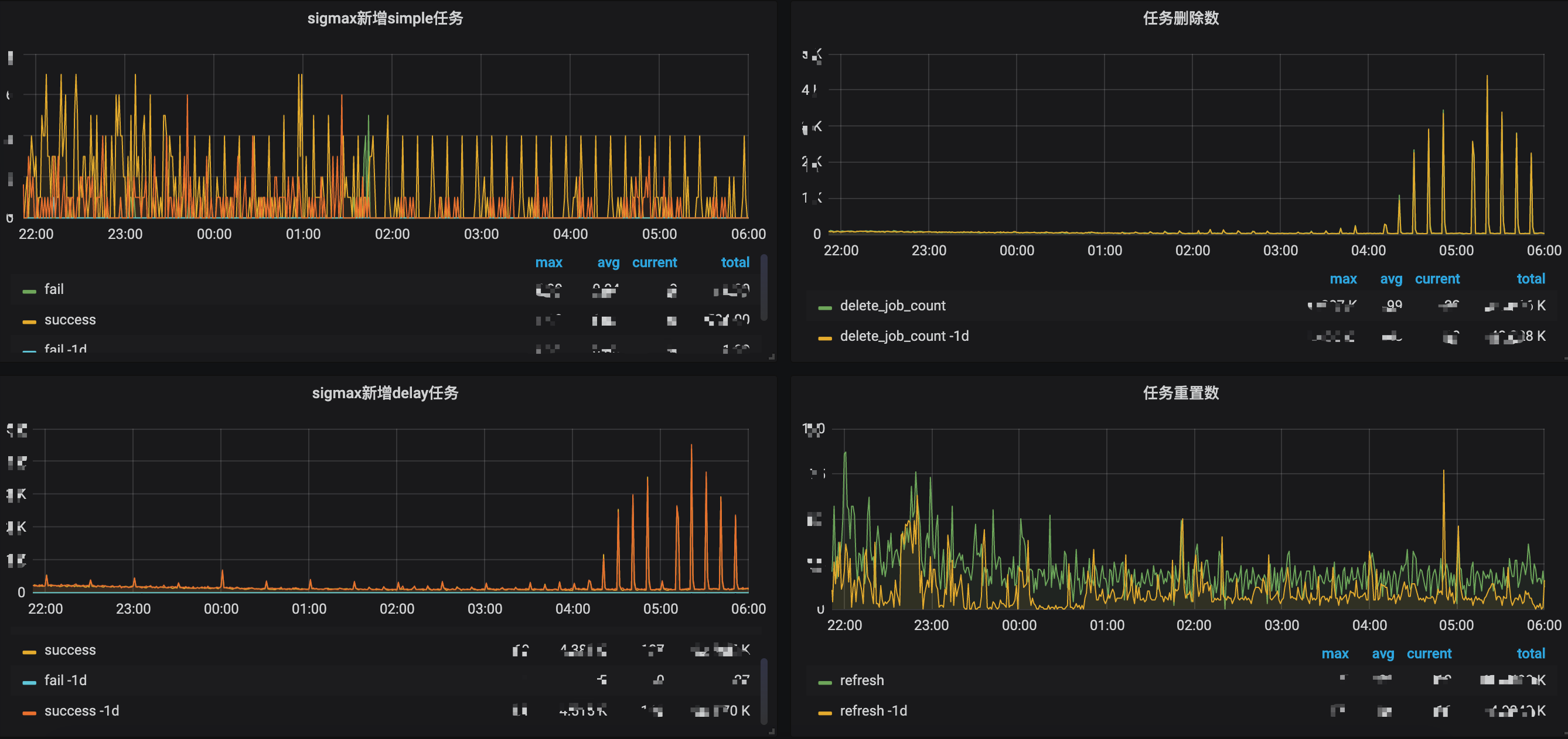Screen dimensions: 1568x739
Task: Open the sigmax新增simple任务 panel title menu
Action: click(385, 18)
